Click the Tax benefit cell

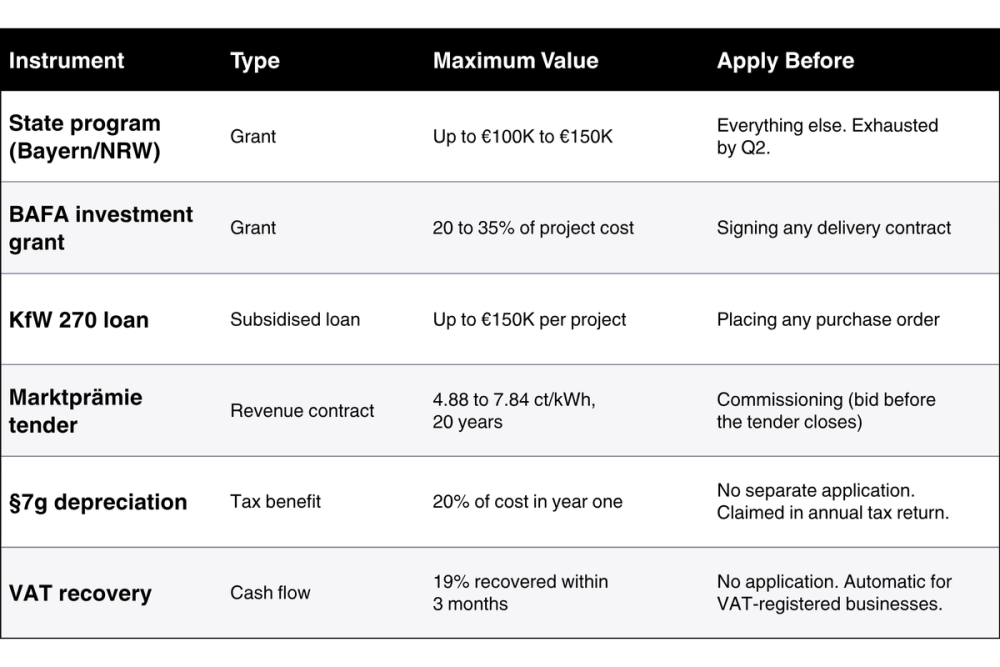(276, 502)
